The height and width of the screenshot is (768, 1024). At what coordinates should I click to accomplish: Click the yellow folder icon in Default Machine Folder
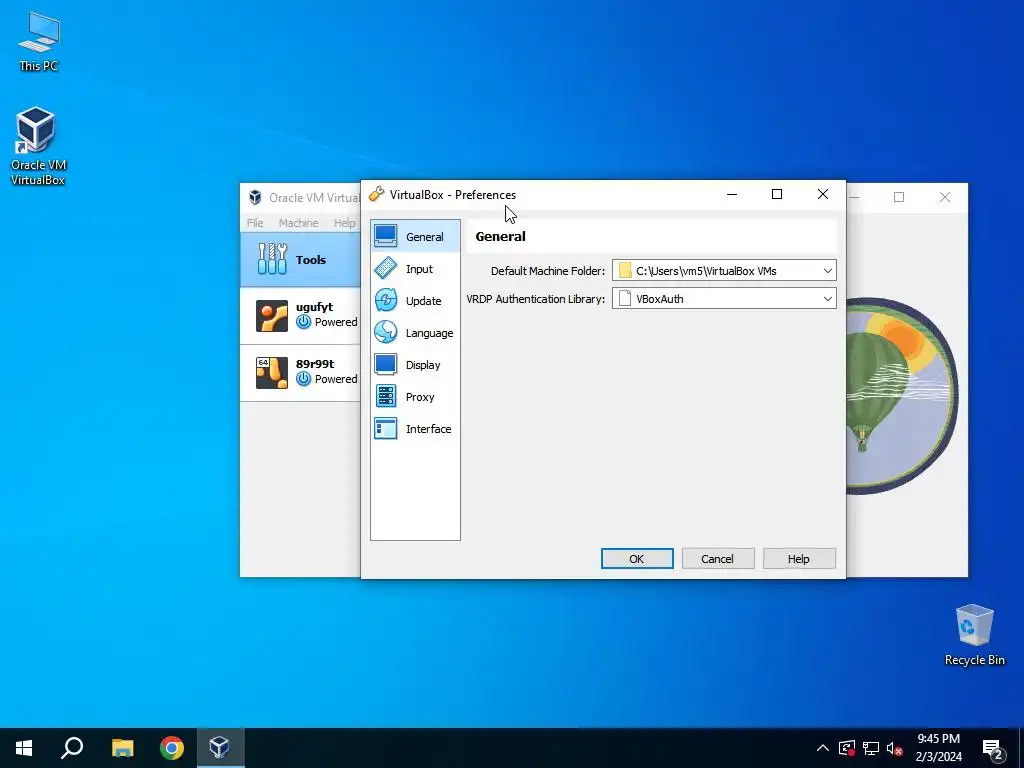pos(625,270)
